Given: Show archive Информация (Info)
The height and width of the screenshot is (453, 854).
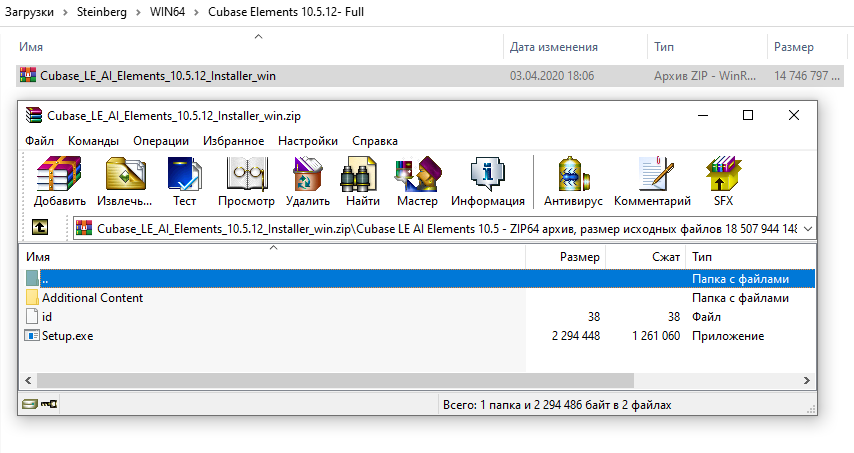Looking at the screenshot, I should (487, 174).
